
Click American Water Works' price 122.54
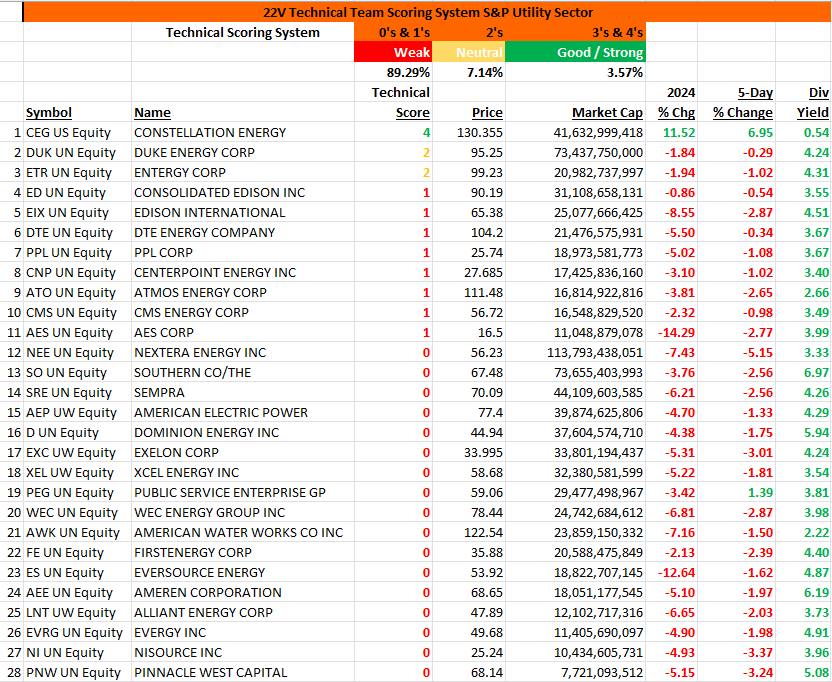[469, 532]
